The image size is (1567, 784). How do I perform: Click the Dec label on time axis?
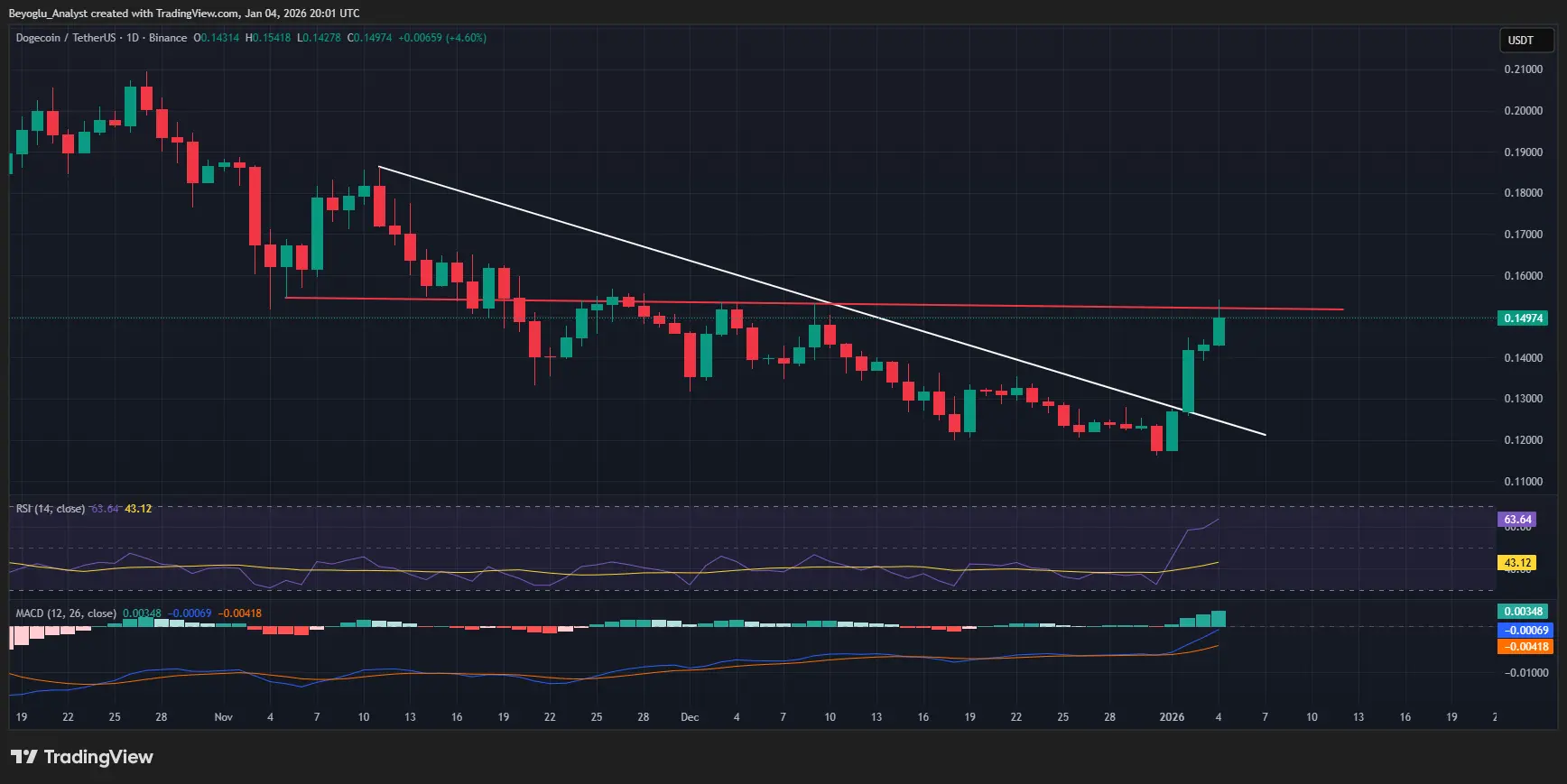coord(690,717)
